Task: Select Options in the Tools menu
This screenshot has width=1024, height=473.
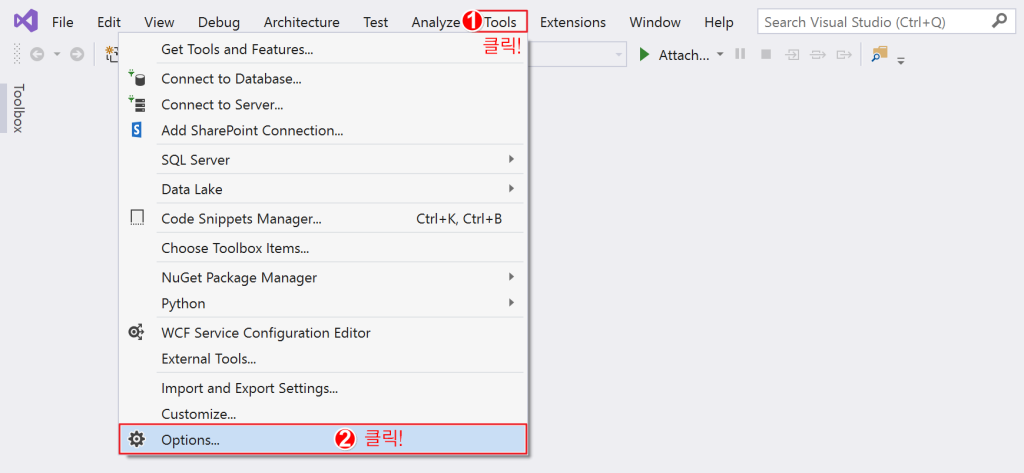Action: point(322,440)
